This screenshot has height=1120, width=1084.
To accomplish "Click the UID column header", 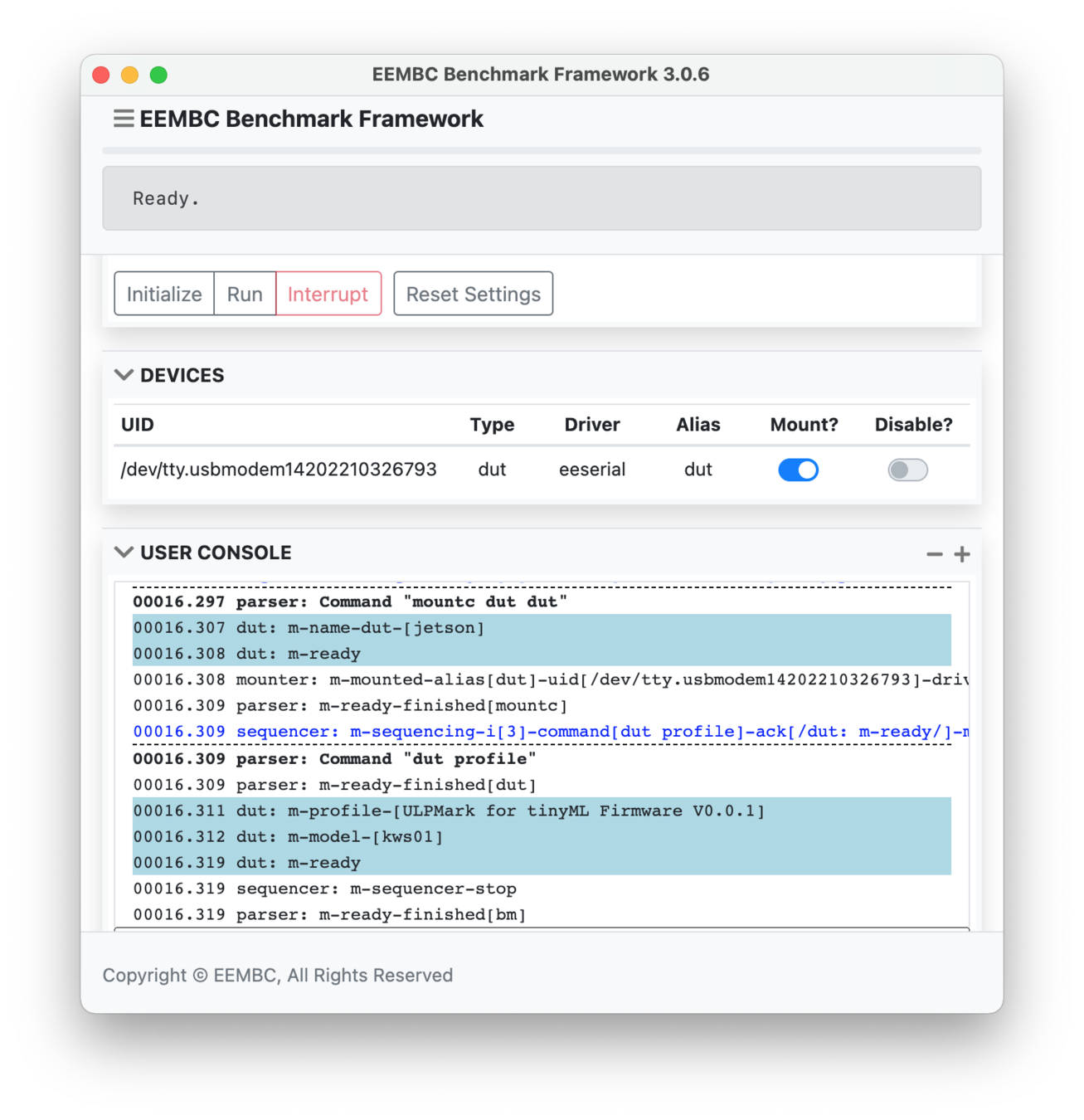I will pyautogui.click(x=138, y=425).
